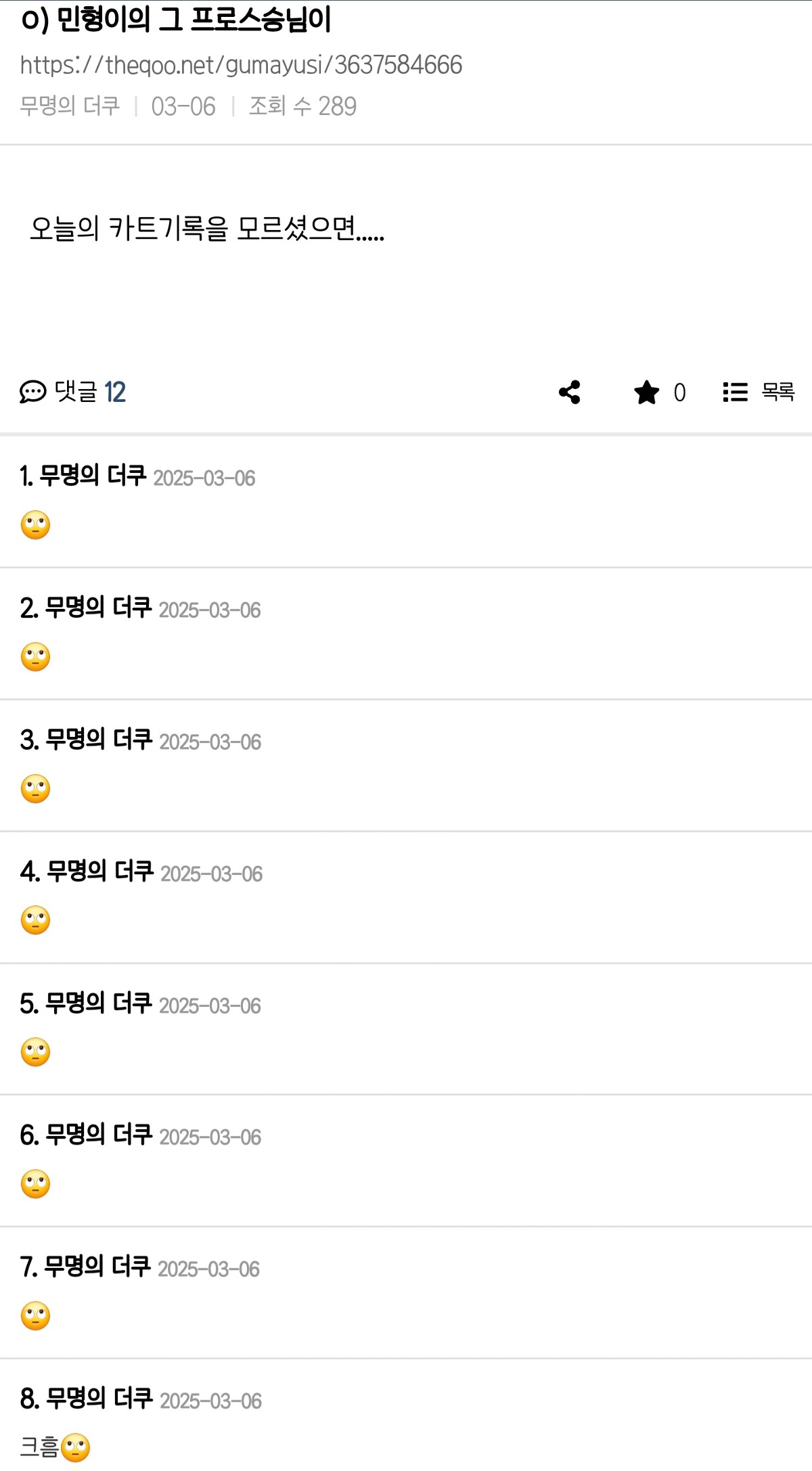Click the post body text
This screenshot has width=812, height=1471.
tap(207, 229)
